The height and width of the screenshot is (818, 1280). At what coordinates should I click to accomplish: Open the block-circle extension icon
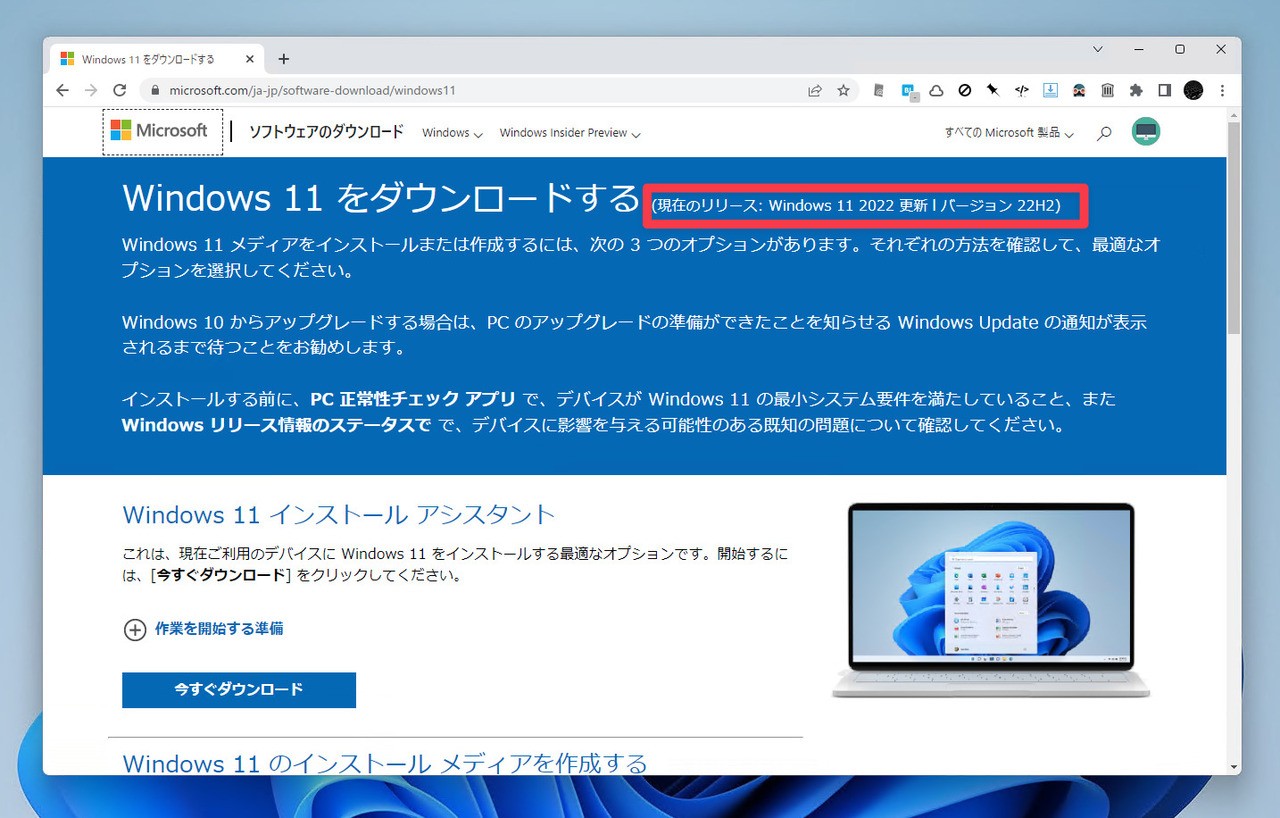click(x=965, y=90)
